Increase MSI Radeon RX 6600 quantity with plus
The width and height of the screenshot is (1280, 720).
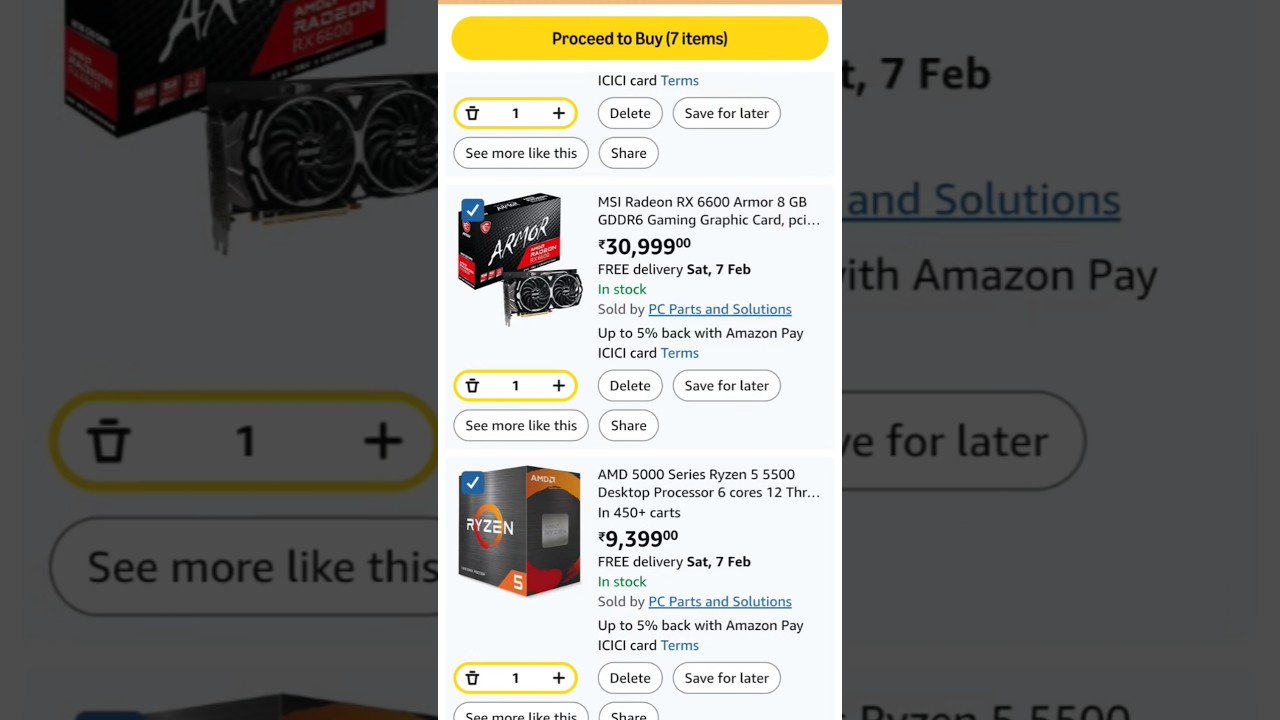(558, 386)
